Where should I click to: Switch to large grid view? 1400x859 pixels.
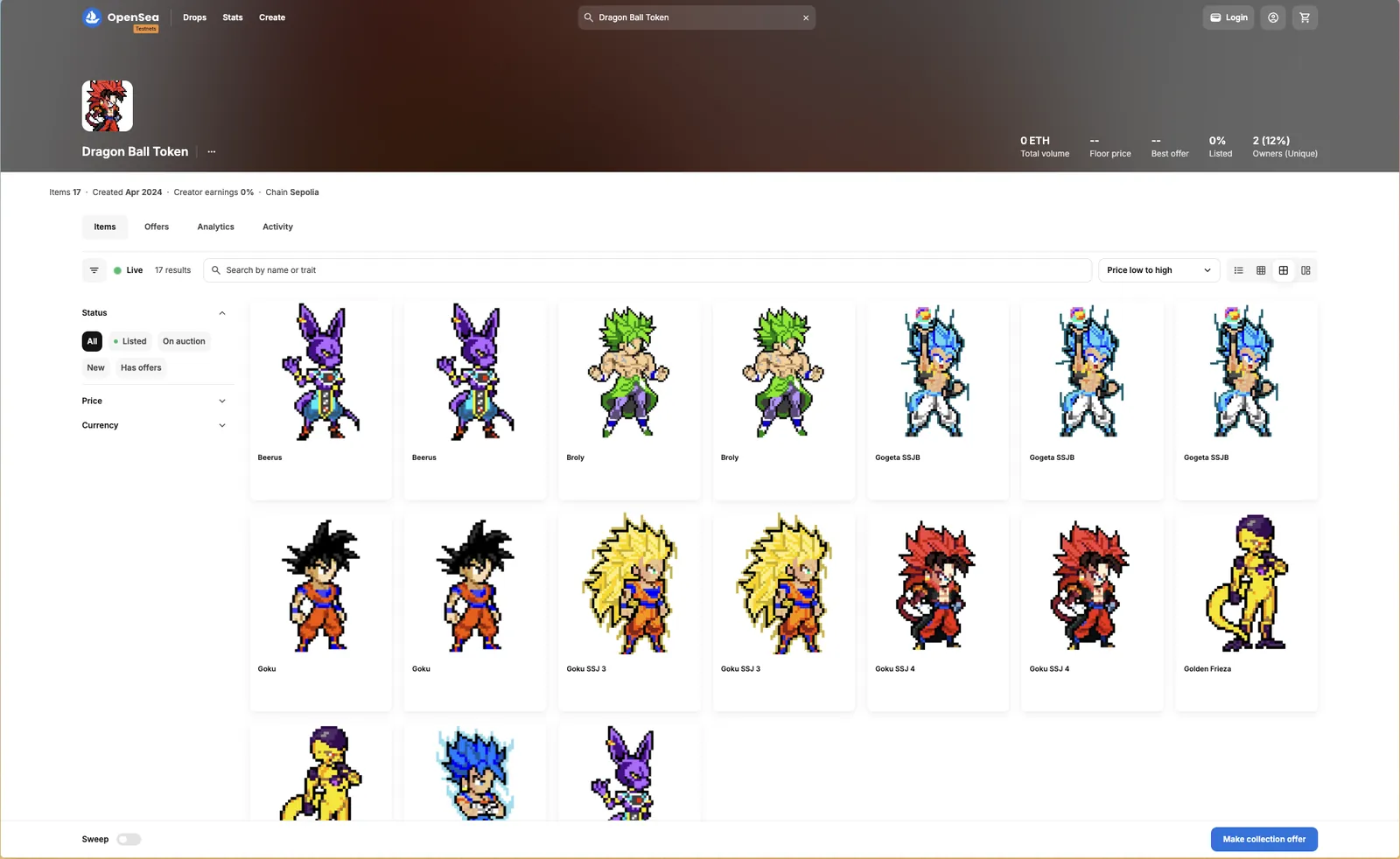click(x=1284, y=270)
